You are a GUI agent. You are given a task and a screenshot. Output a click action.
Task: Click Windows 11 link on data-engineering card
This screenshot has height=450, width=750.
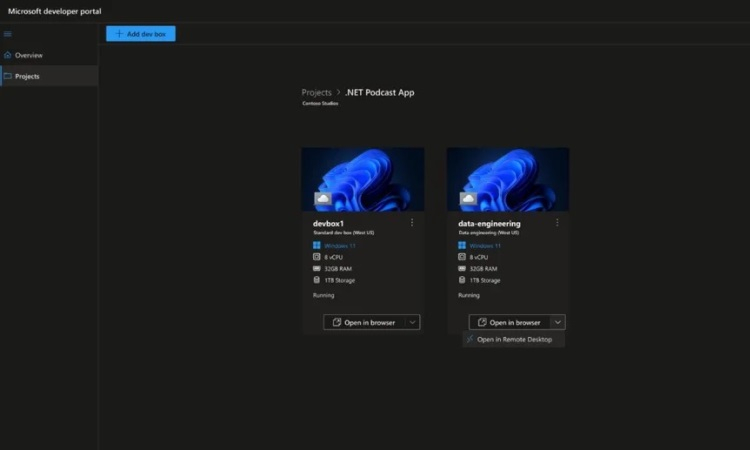(x=485, y=245)
